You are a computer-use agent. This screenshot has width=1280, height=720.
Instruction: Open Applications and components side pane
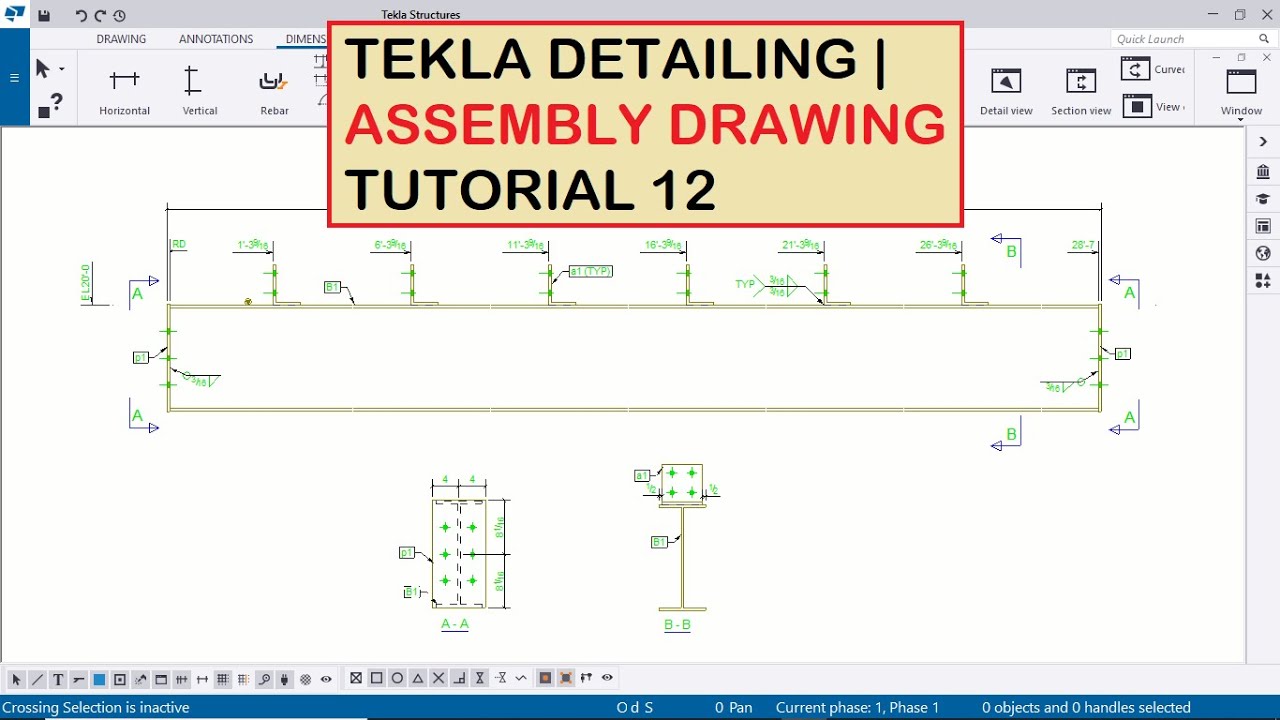click(x=1263, y=172)
